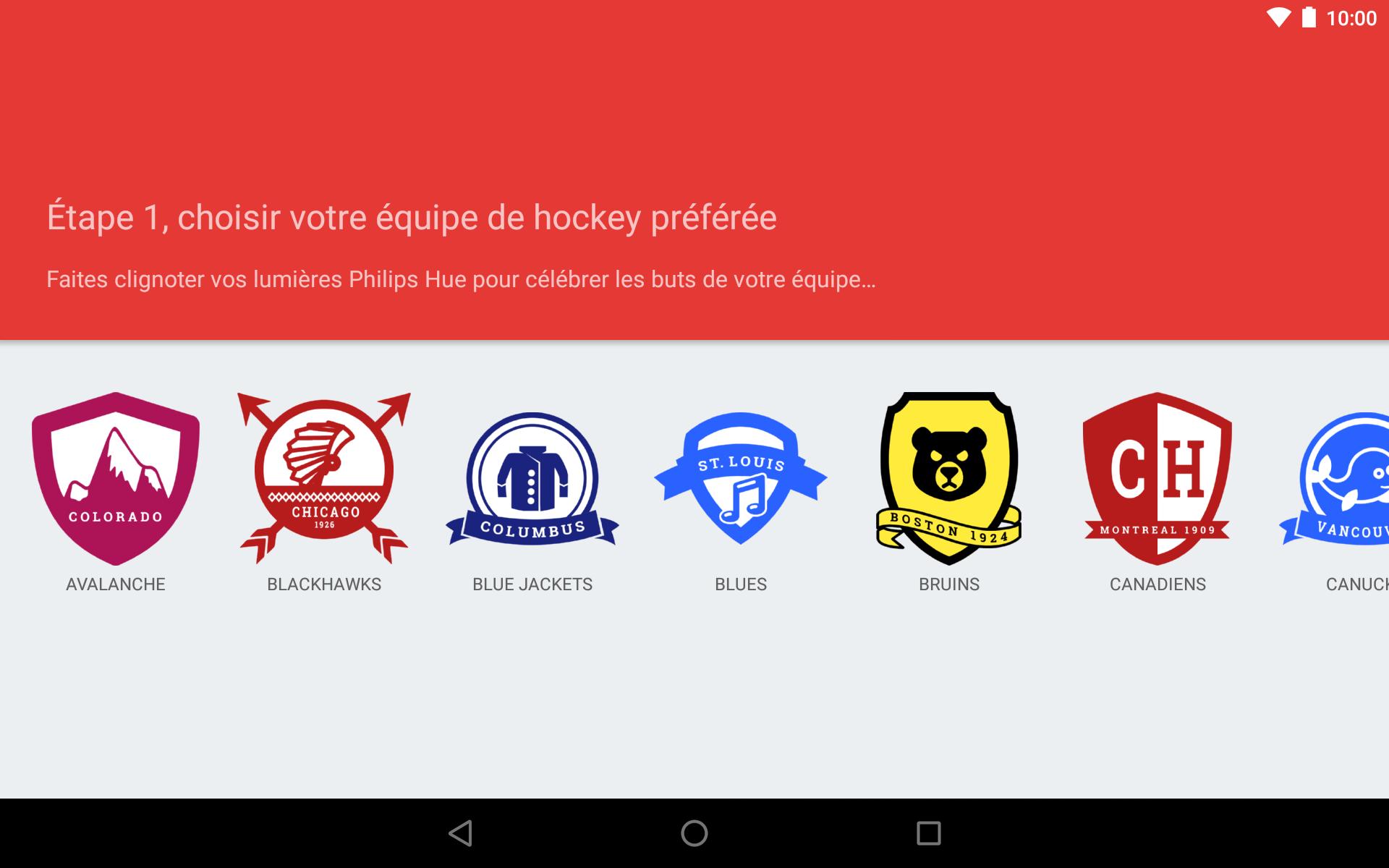Tap the AVALANCHE team label
Viewport: 1389px width, 868px height.
coord(116,584)
